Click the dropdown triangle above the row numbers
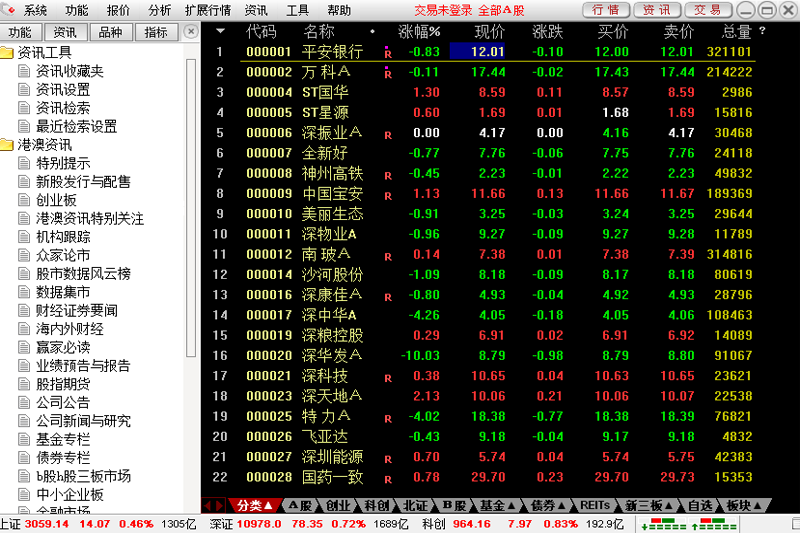This screenshot has width=800, height=533. point(220,31)
